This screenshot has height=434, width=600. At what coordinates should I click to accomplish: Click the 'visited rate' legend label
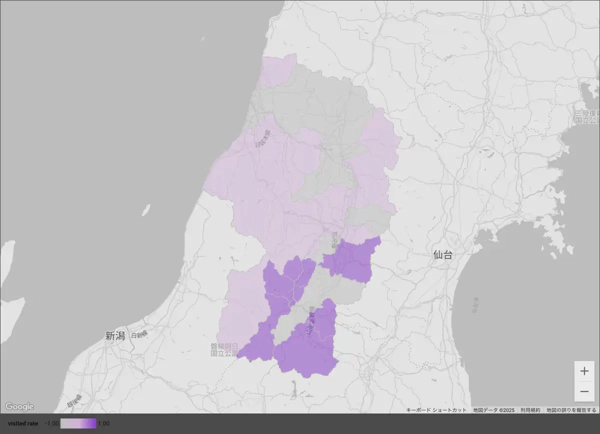[23, 424]
